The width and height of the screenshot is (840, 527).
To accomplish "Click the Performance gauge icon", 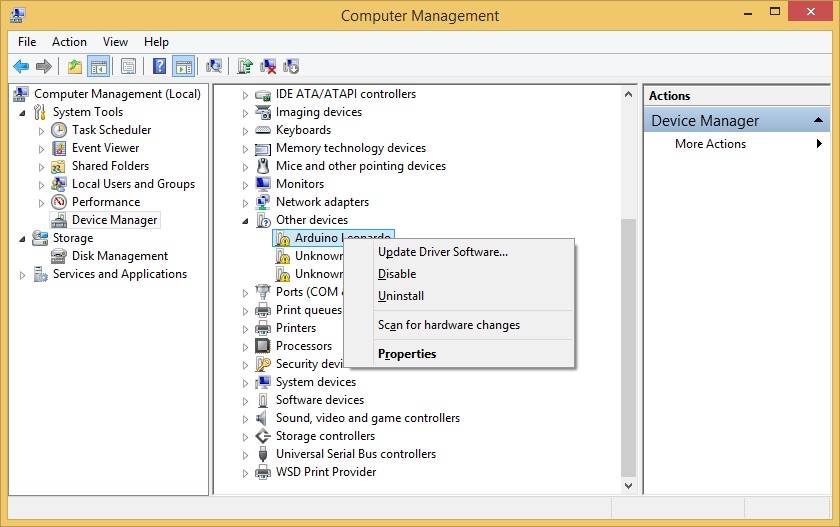I will point(59,202).
